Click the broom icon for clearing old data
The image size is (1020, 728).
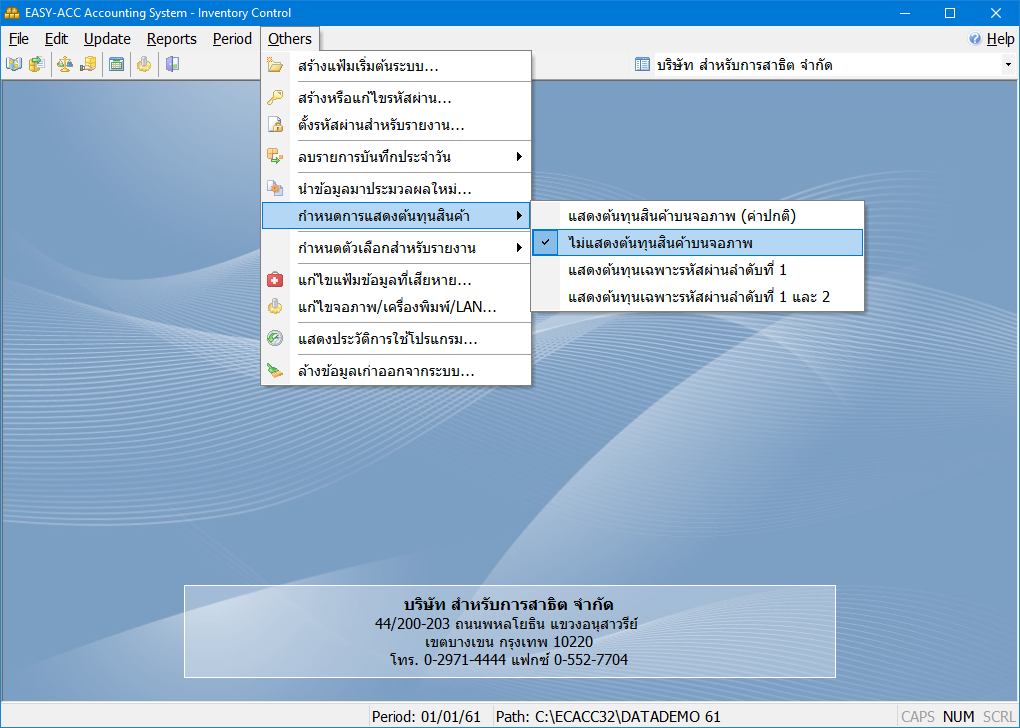(x=275, y=371)
